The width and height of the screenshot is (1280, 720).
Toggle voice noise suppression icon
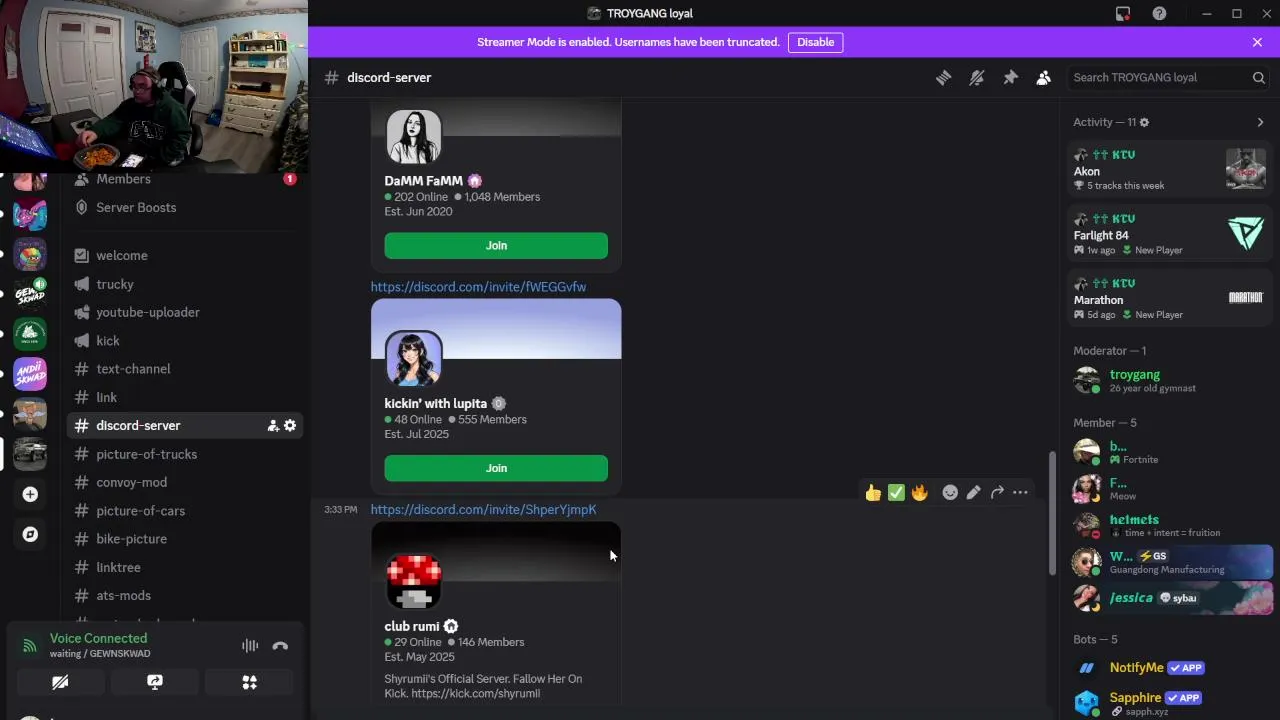coord(250,646)
